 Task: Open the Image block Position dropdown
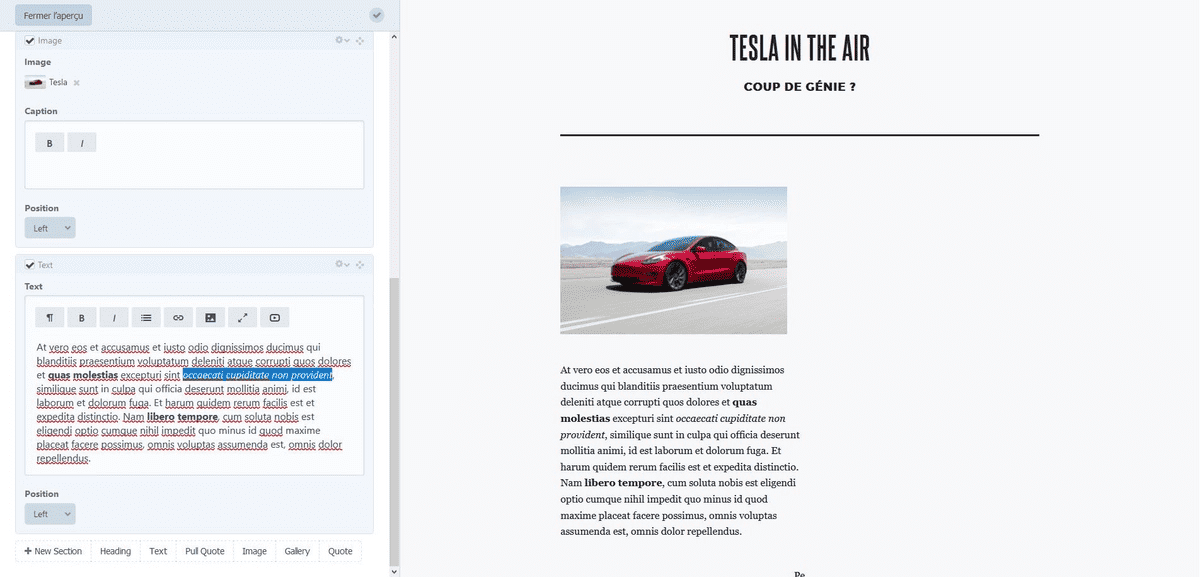click(50, 228)
